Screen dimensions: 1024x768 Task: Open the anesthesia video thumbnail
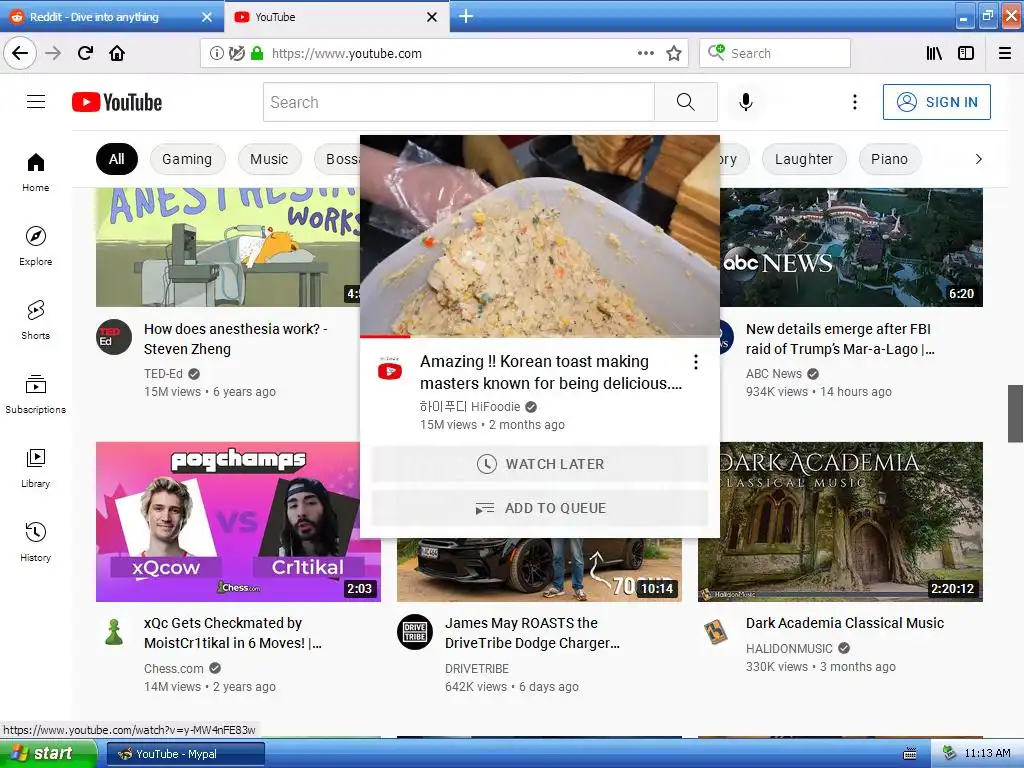pos(228,248)
